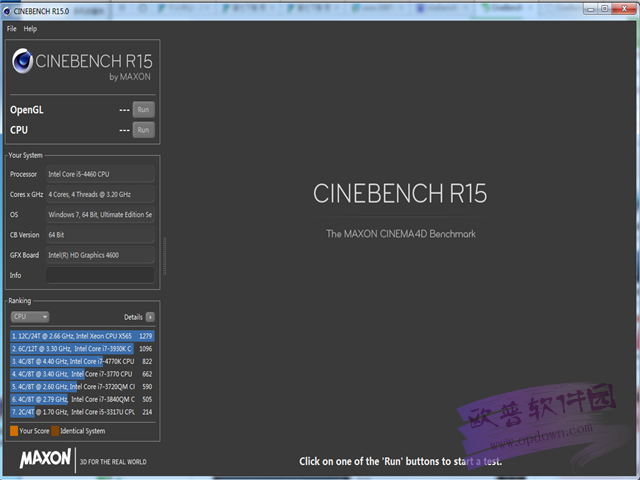Click the OpenGL label
Screen dimensions: 640x480
(x=27, y=110)
